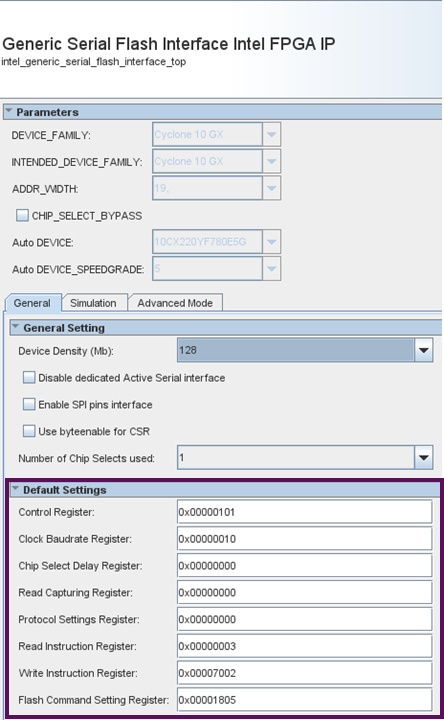The height and width of the screenshot is (720, 444).
Task: Click the Auto DEVICE 10CX220YF780E5G box
Action: (208, 242)
